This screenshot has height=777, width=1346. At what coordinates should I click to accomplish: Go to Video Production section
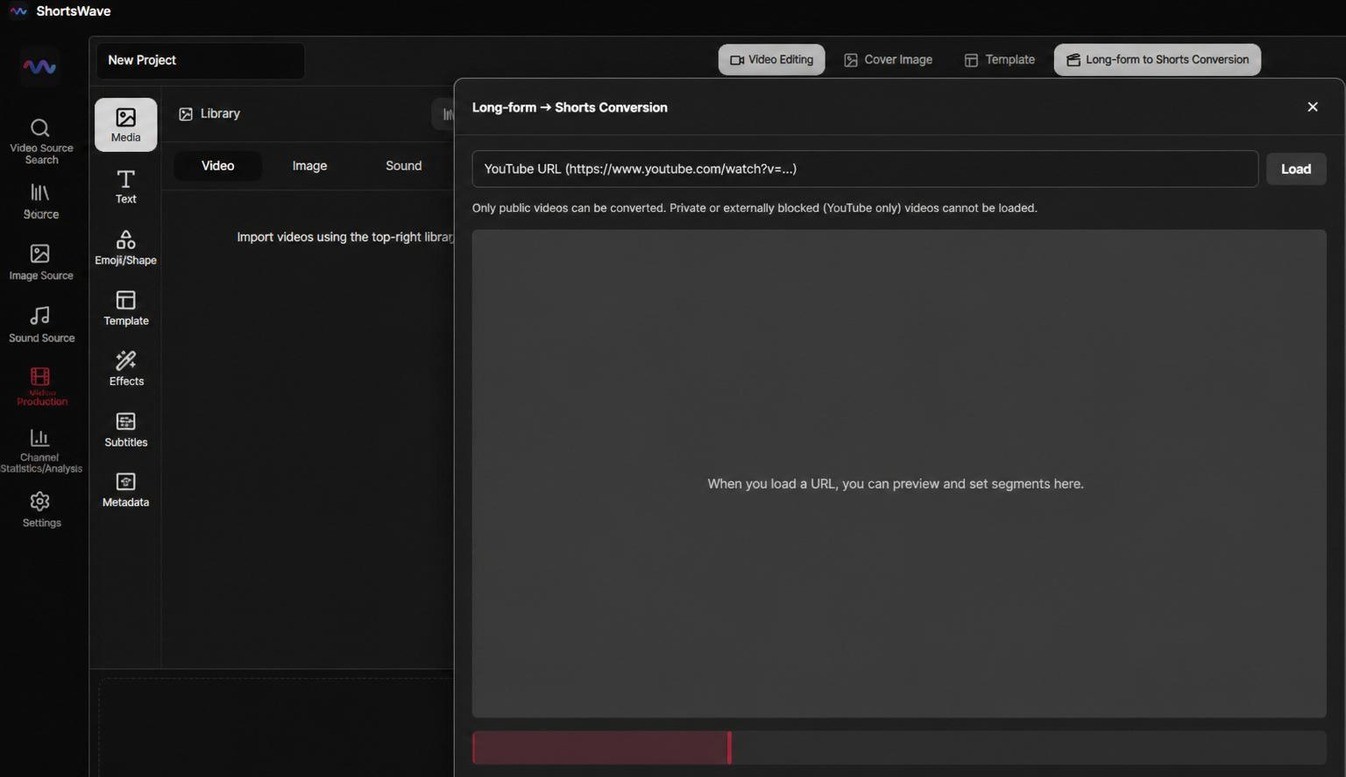40,386
